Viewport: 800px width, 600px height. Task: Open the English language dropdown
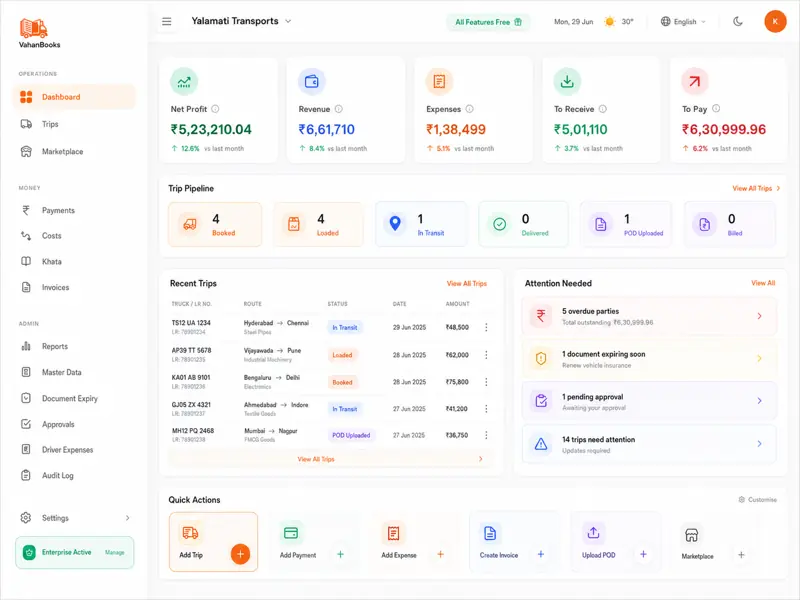point(683,21)
